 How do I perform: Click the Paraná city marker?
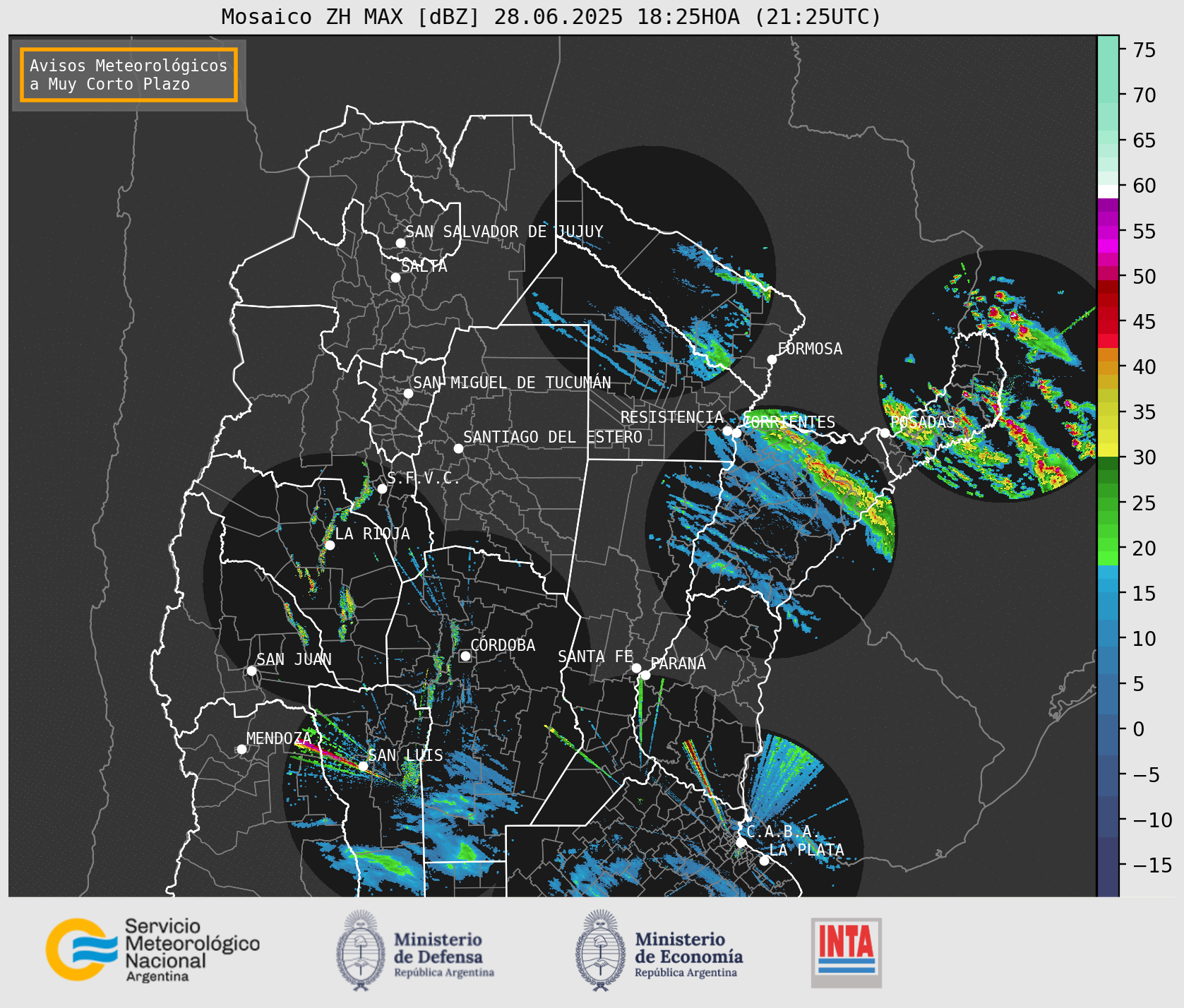coord(645,675)
